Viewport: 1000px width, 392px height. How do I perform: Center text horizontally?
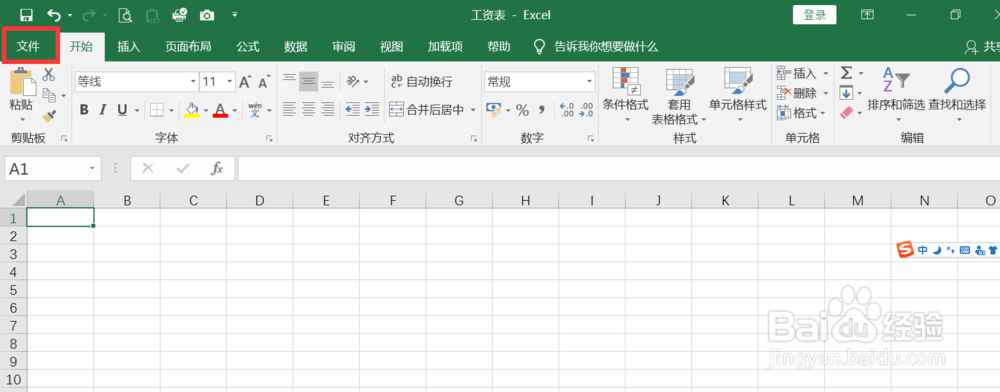coord(309,110)
